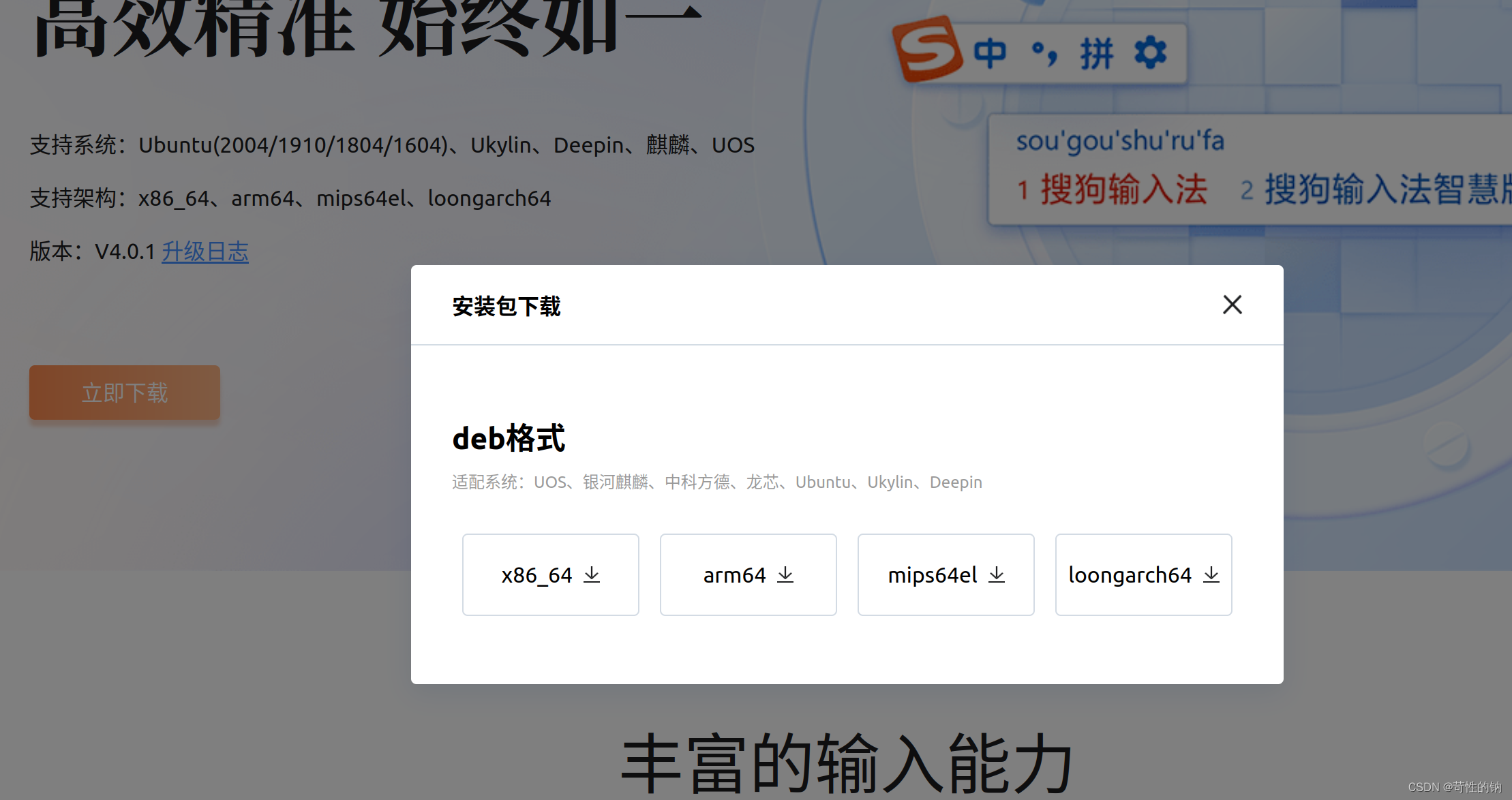Open the input method gear settings
The width and height of the screenshot is (1512, 800).
point(1151,53)
